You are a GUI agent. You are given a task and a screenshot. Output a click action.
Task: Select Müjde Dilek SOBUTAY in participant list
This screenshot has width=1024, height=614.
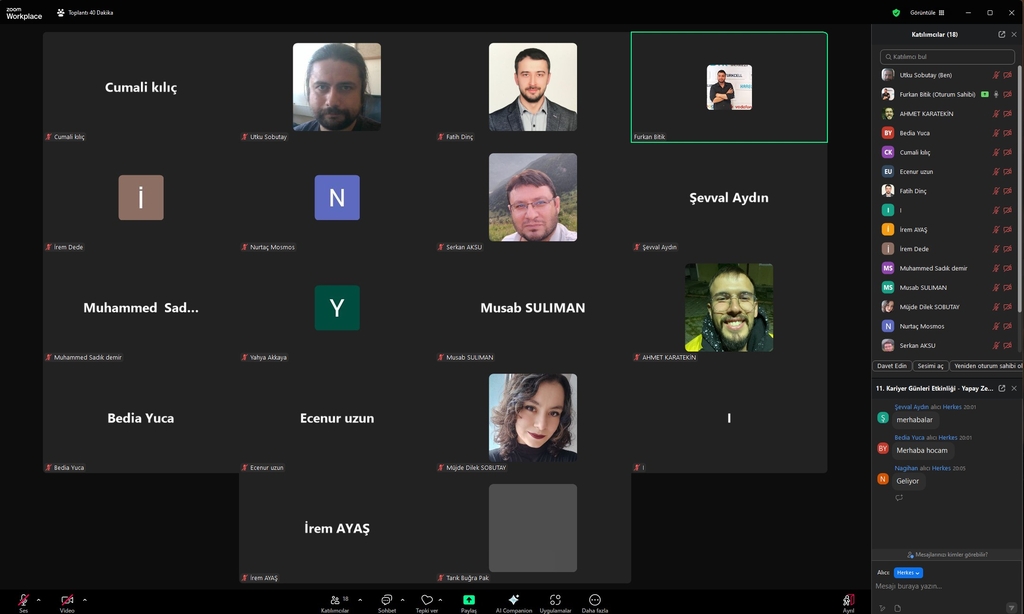pos(947,307)
